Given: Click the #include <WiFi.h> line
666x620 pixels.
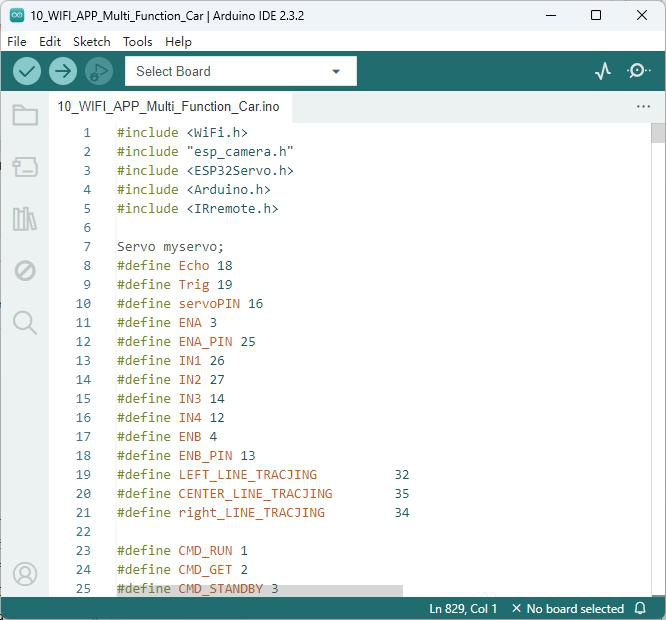Looking at the screenshot, I should point(182,132).
